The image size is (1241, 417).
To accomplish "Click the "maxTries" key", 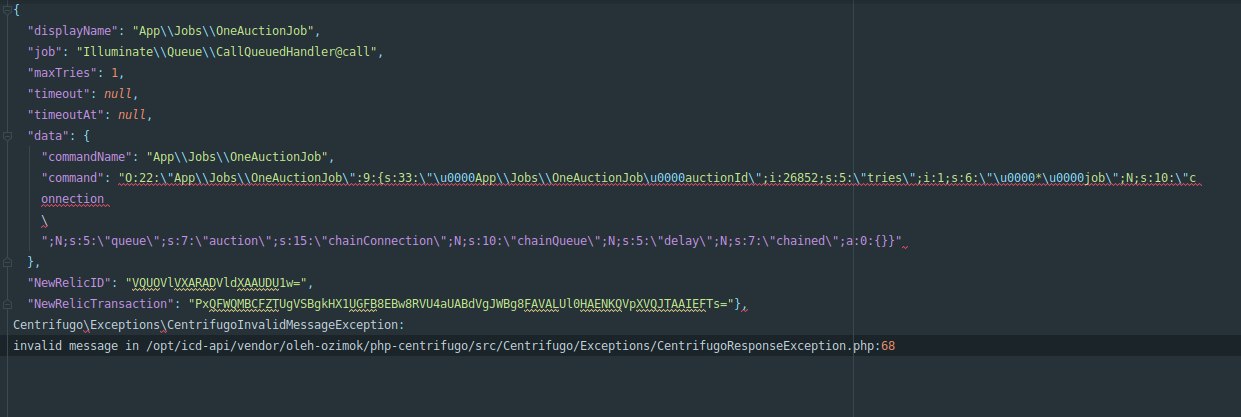I will (63, 72).
